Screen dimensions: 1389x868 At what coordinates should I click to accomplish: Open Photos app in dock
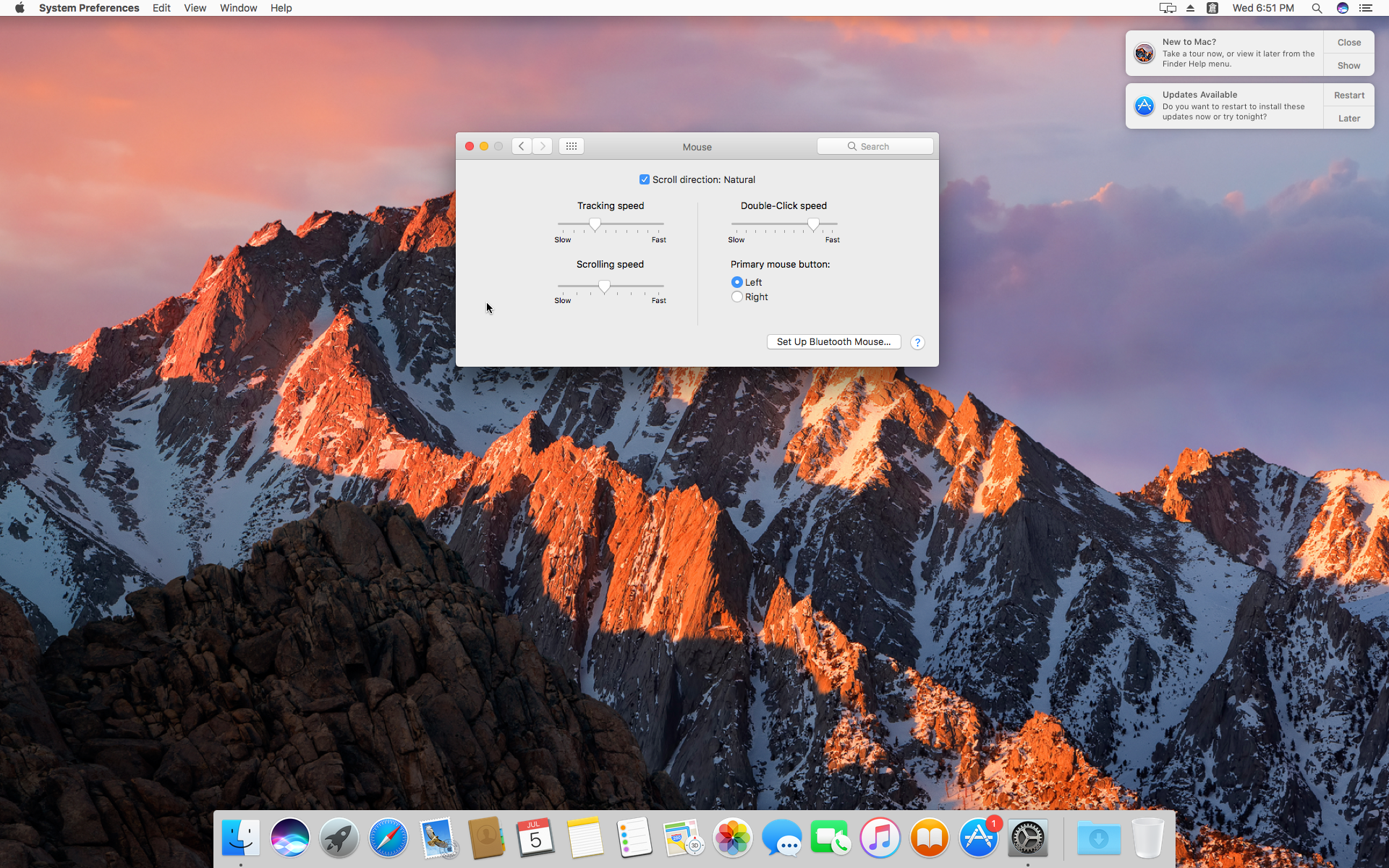732,838
